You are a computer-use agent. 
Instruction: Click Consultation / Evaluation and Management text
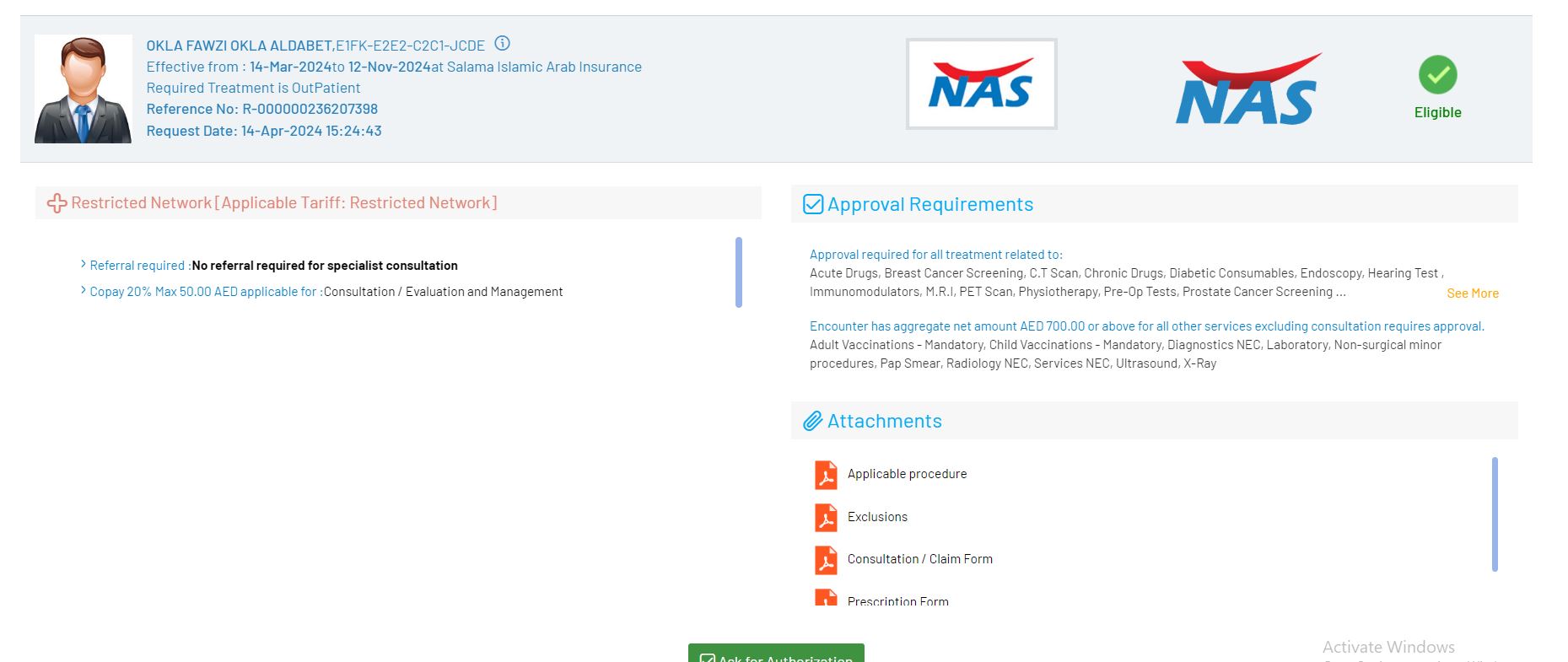[x=443, y=292]
